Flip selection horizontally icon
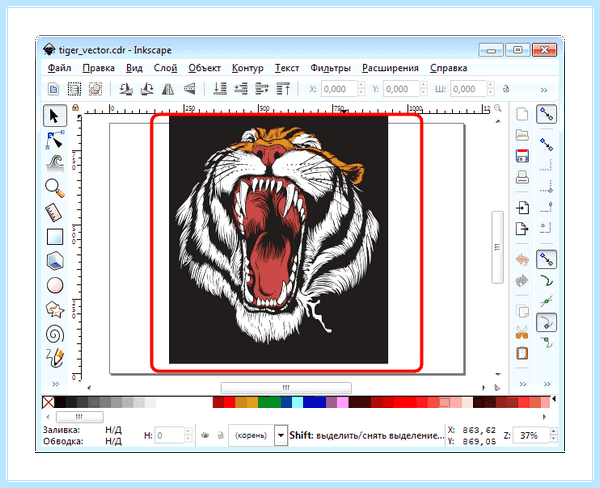The width and height of the screenshot is (600, 488). [168, 89]
